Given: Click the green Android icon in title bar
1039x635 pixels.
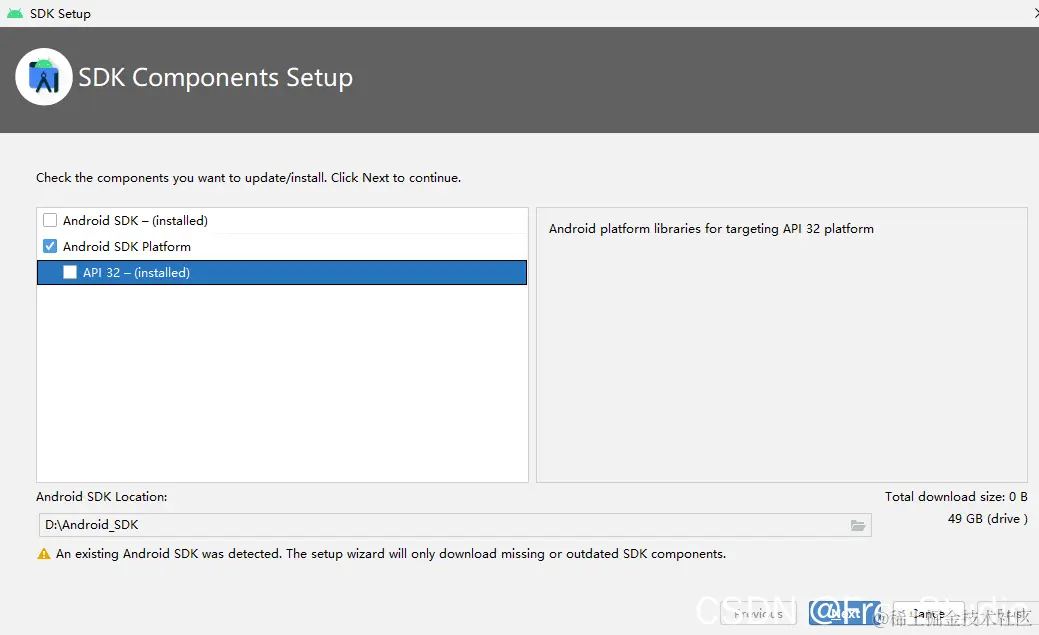Looking at the screenshot, I should coord(15,13).
